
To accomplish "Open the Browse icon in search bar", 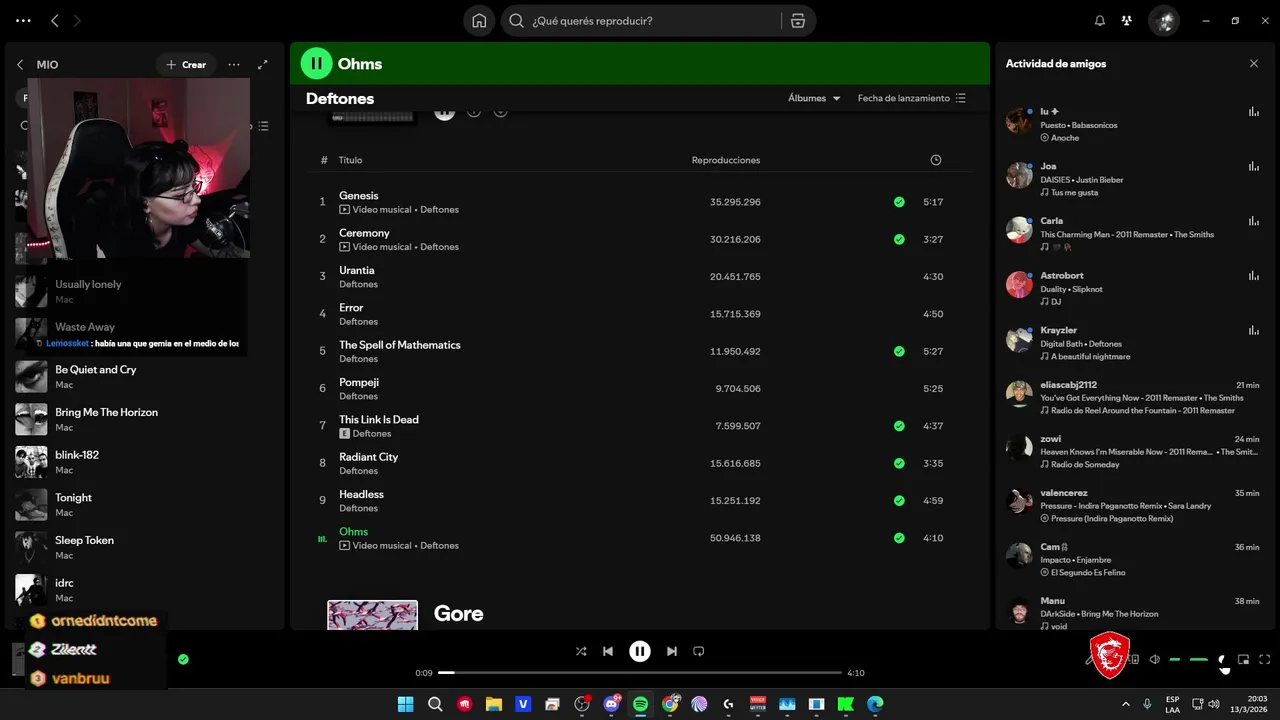I will coord(797,20).
